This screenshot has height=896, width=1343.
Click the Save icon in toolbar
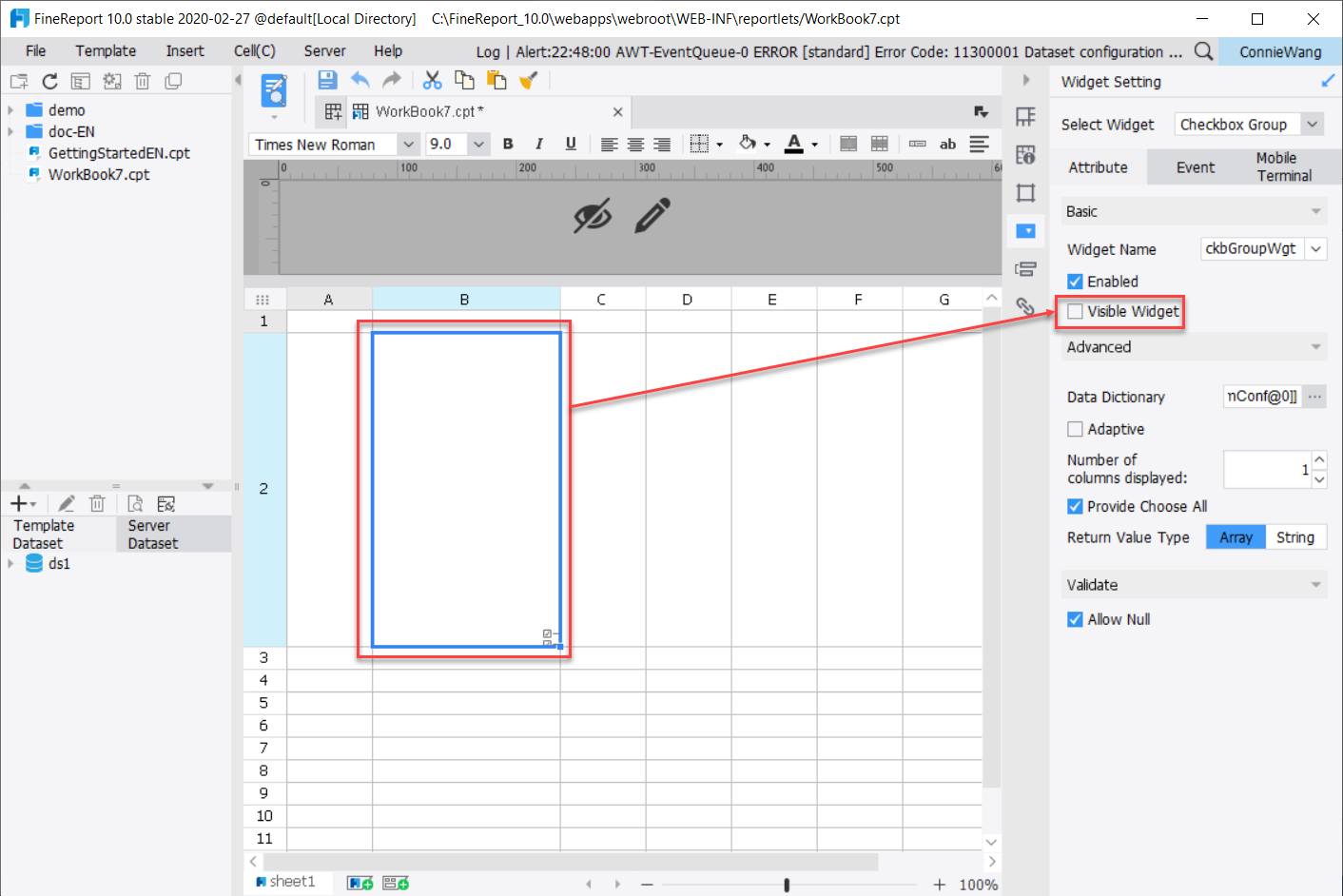(327, 81)
